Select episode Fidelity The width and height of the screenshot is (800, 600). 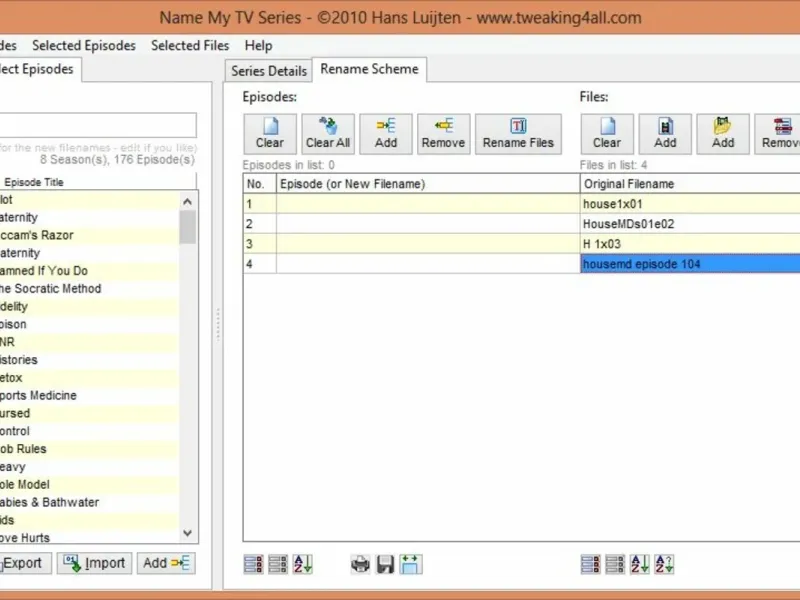(x=89, y=307)
